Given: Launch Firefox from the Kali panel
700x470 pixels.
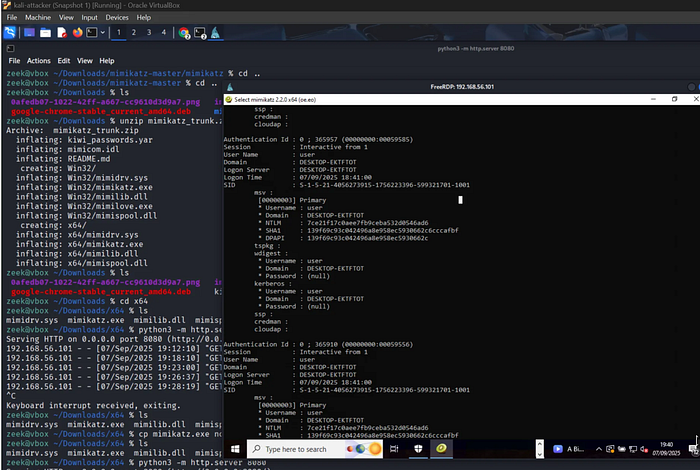Looking at the screenshot, I should click(78, 33).
